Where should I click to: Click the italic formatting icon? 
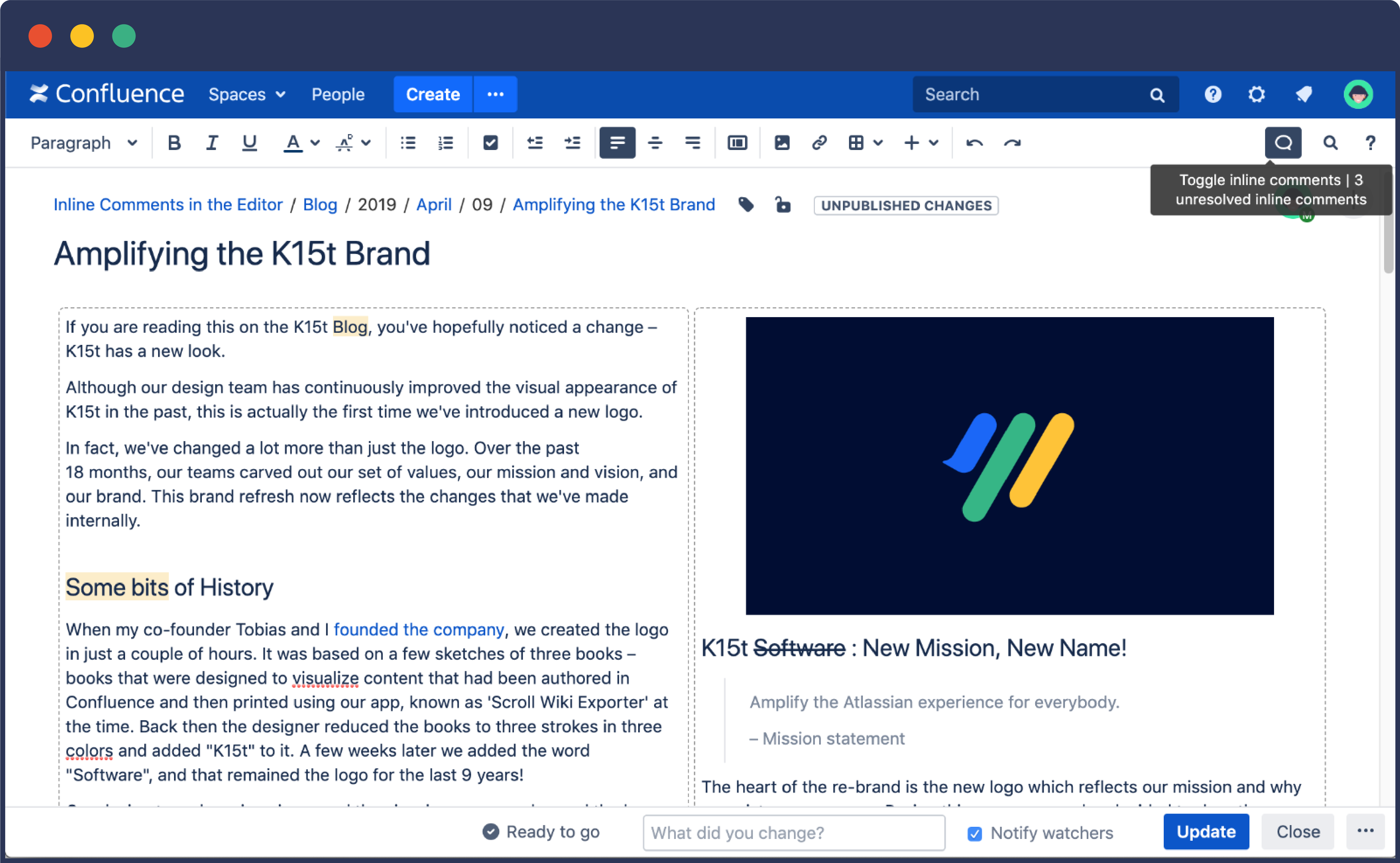[211, 142]
